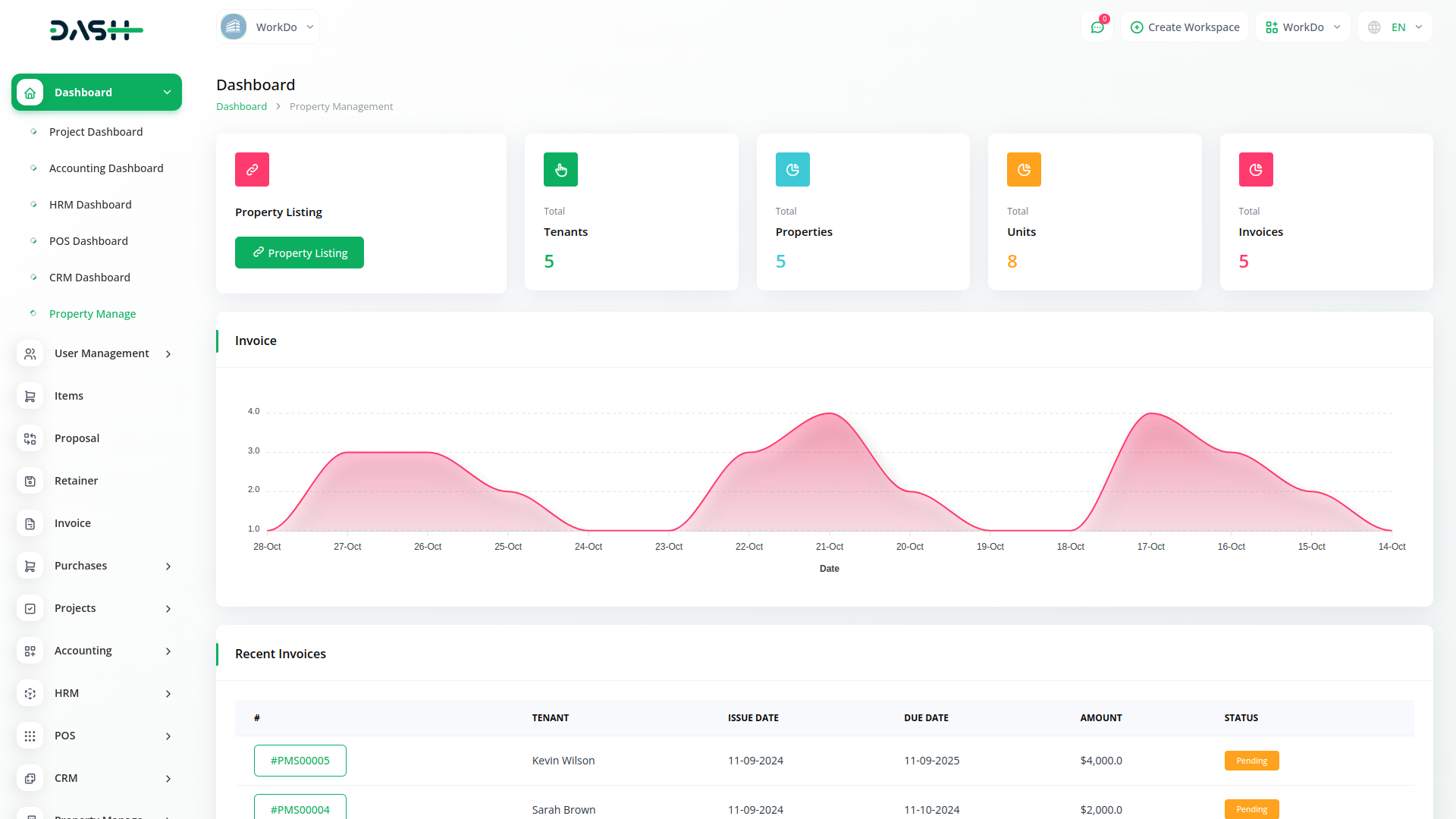Click the HRM sidebar icon

pos(30,693)
